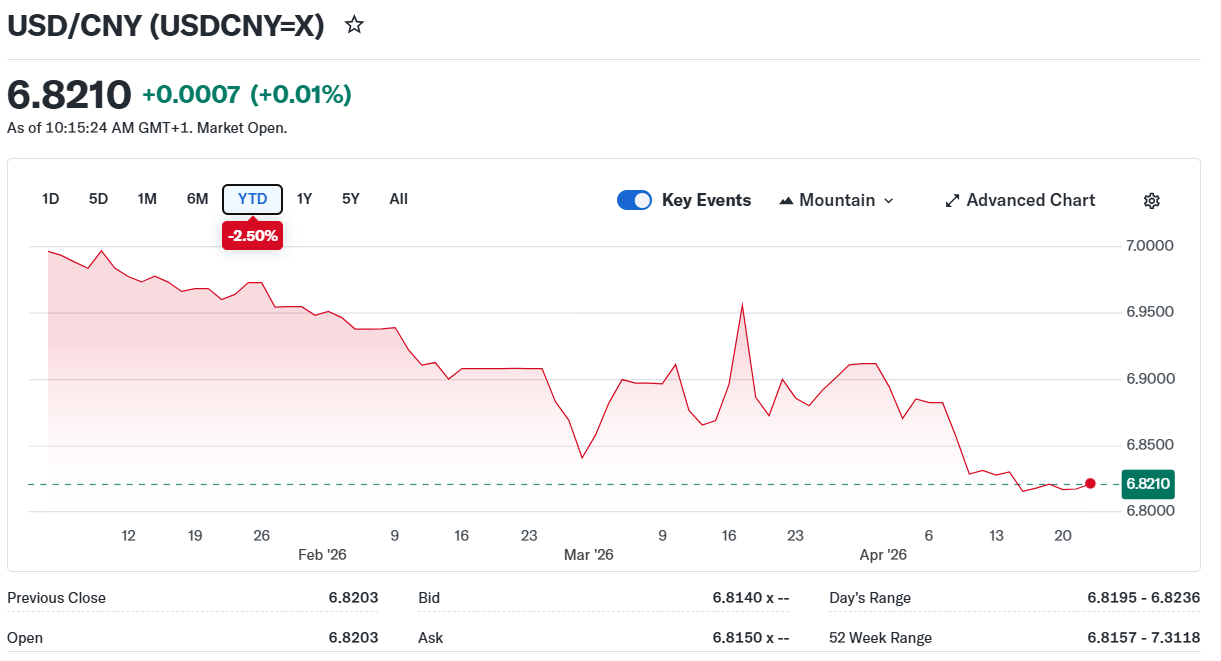Select the 6M time range
The height and width of the screenshot is (661, 1221).
(197, 199)
